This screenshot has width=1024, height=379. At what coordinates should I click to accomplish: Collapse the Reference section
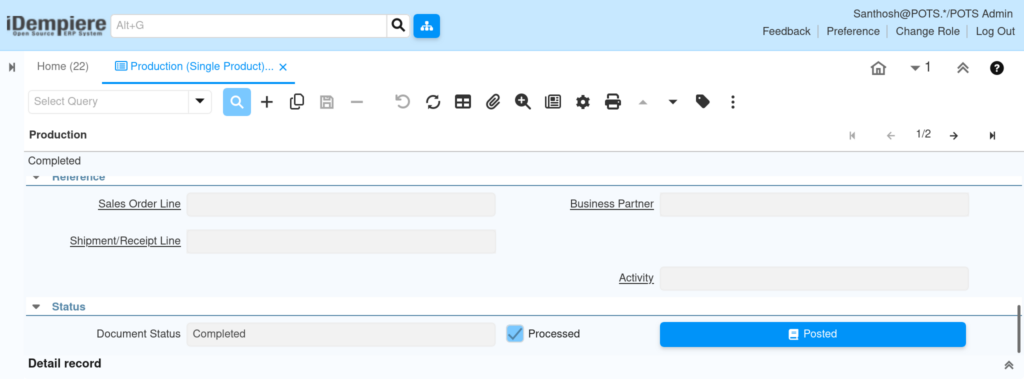[x=37, y=178]
